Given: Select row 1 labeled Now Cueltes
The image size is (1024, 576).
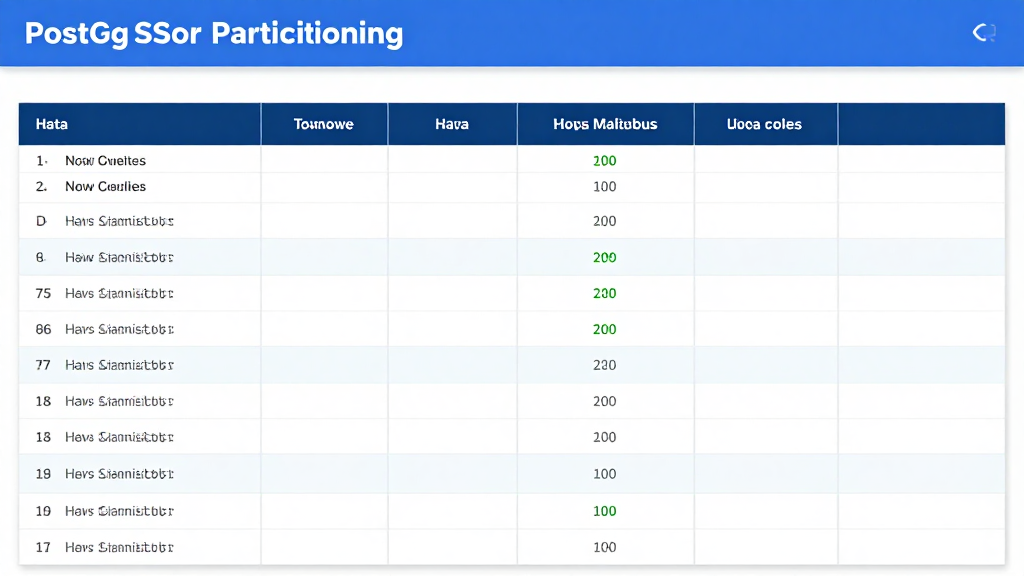Looking at the screenshot, I should point(105,160).
